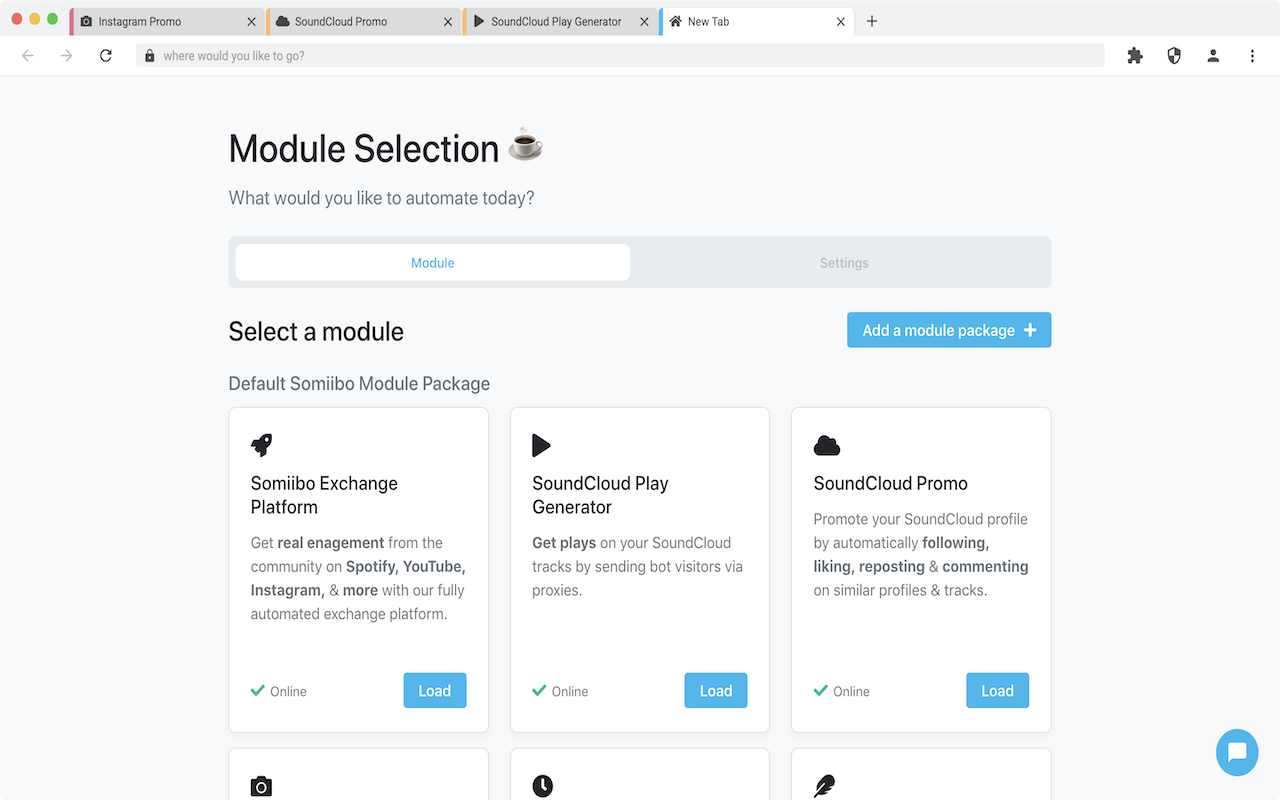Focus the address bar input field

click(620, 56)
